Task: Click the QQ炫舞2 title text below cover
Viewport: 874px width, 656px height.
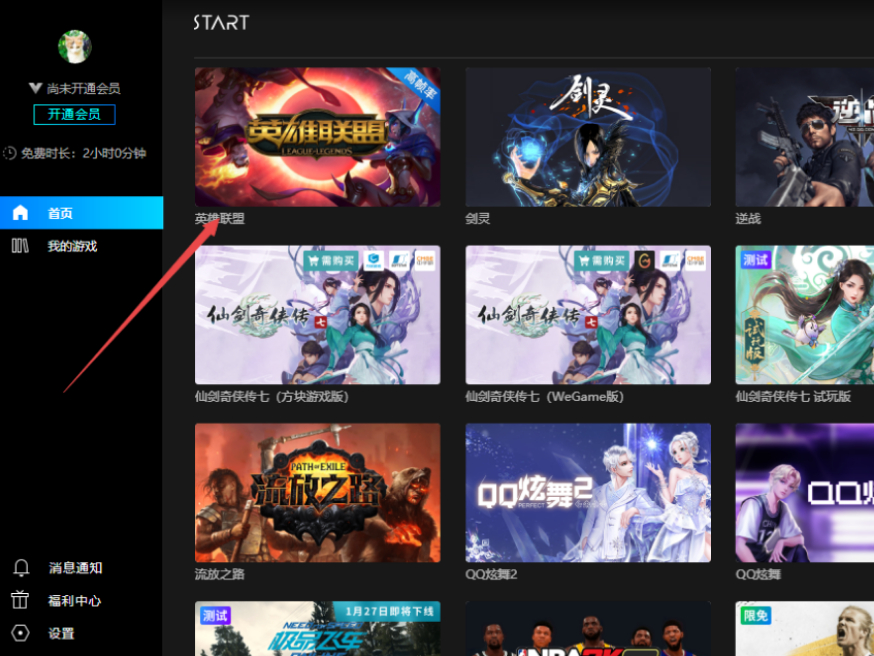Action: coord(491,574)
